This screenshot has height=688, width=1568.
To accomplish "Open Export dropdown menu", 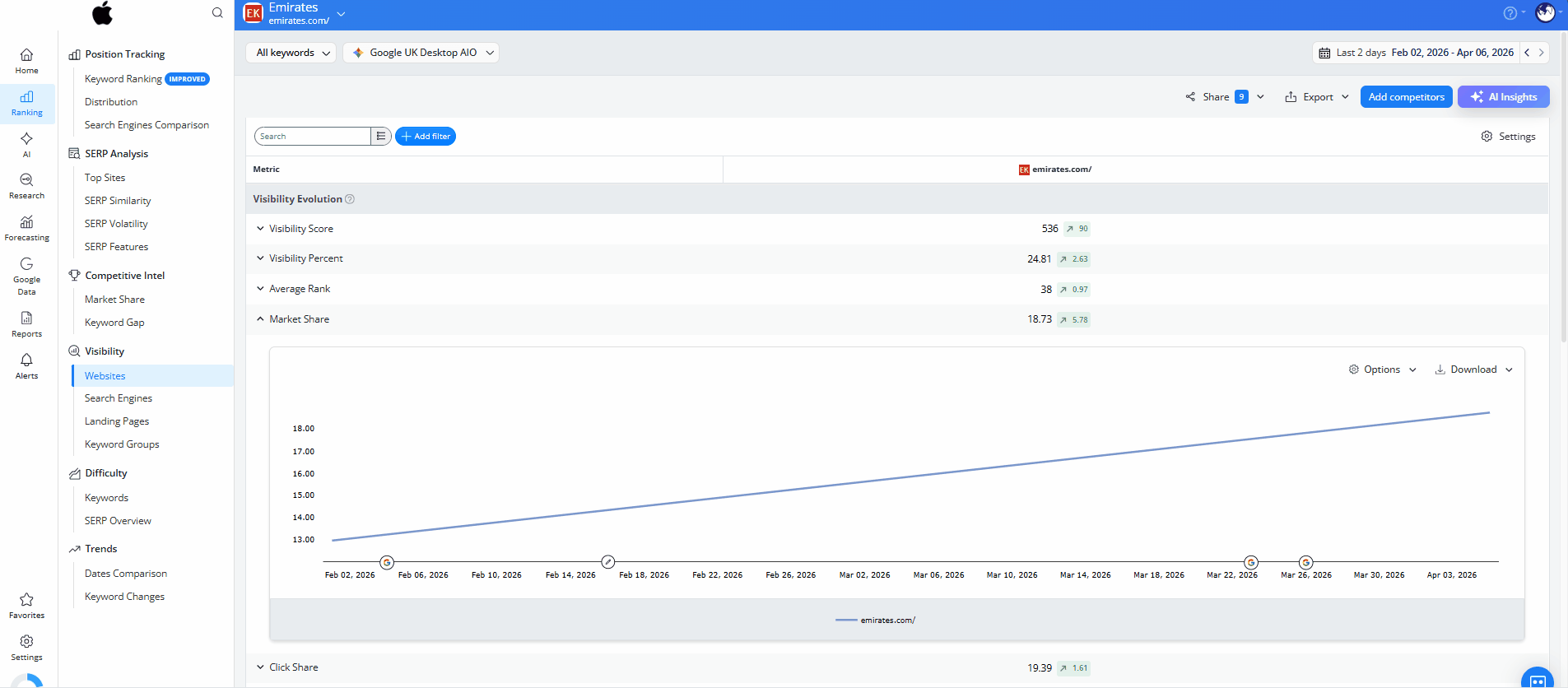I will coord(1317,97).
